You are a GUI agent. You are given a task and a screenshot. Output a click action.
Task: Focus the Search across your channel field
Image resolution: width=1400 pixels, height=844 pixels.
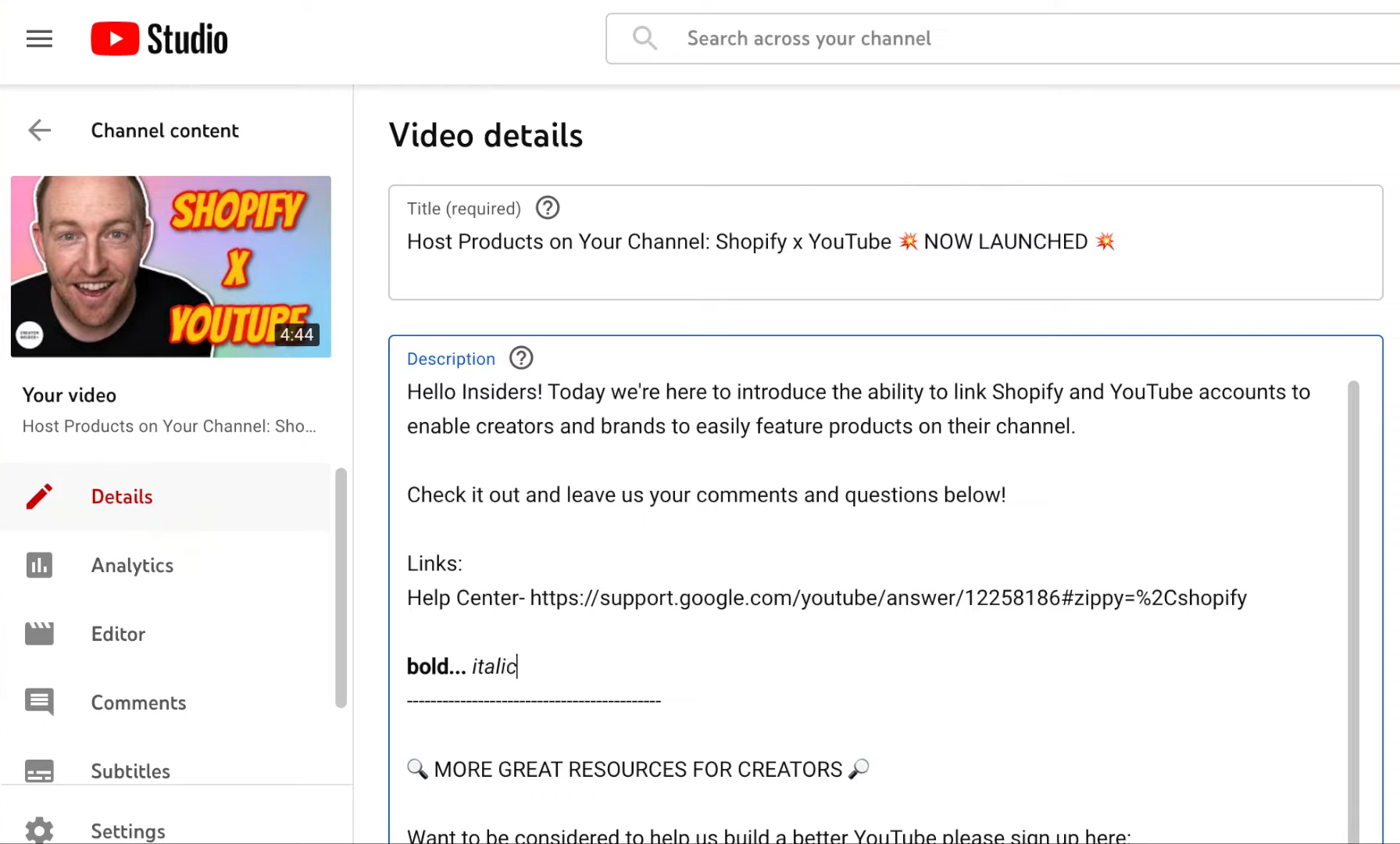1003,38
